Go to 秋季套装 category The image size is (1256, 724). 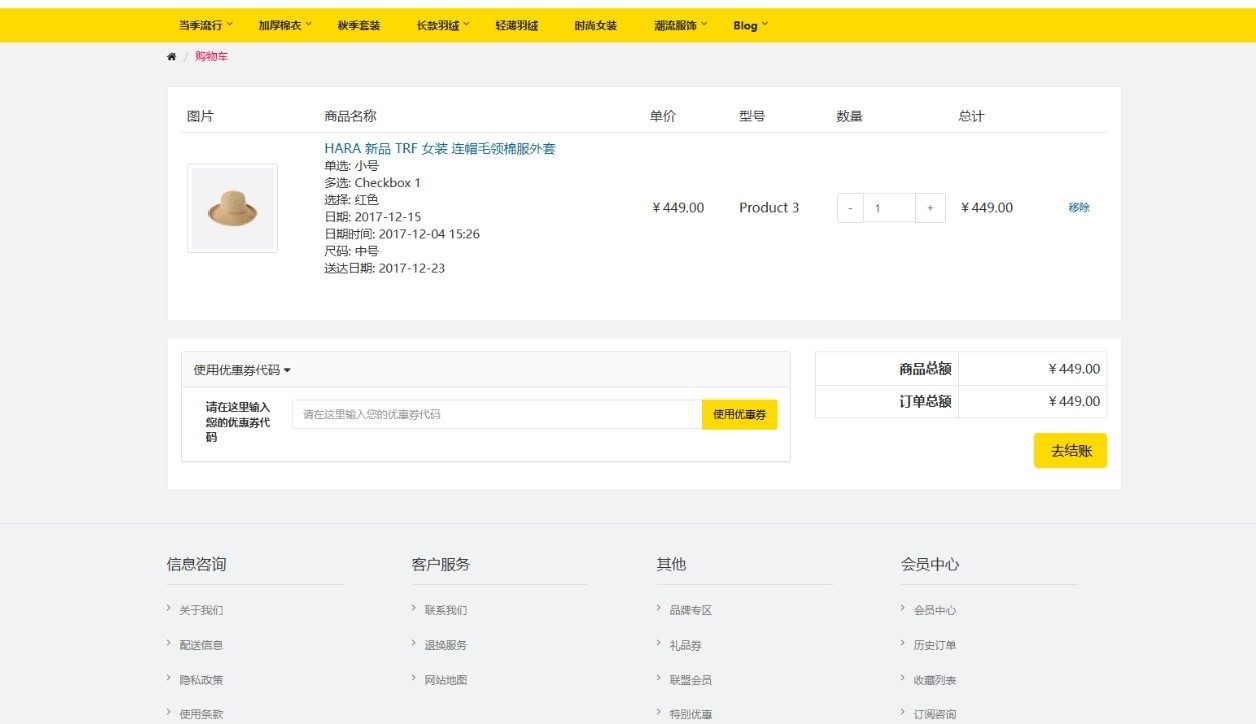pos(358,25)
